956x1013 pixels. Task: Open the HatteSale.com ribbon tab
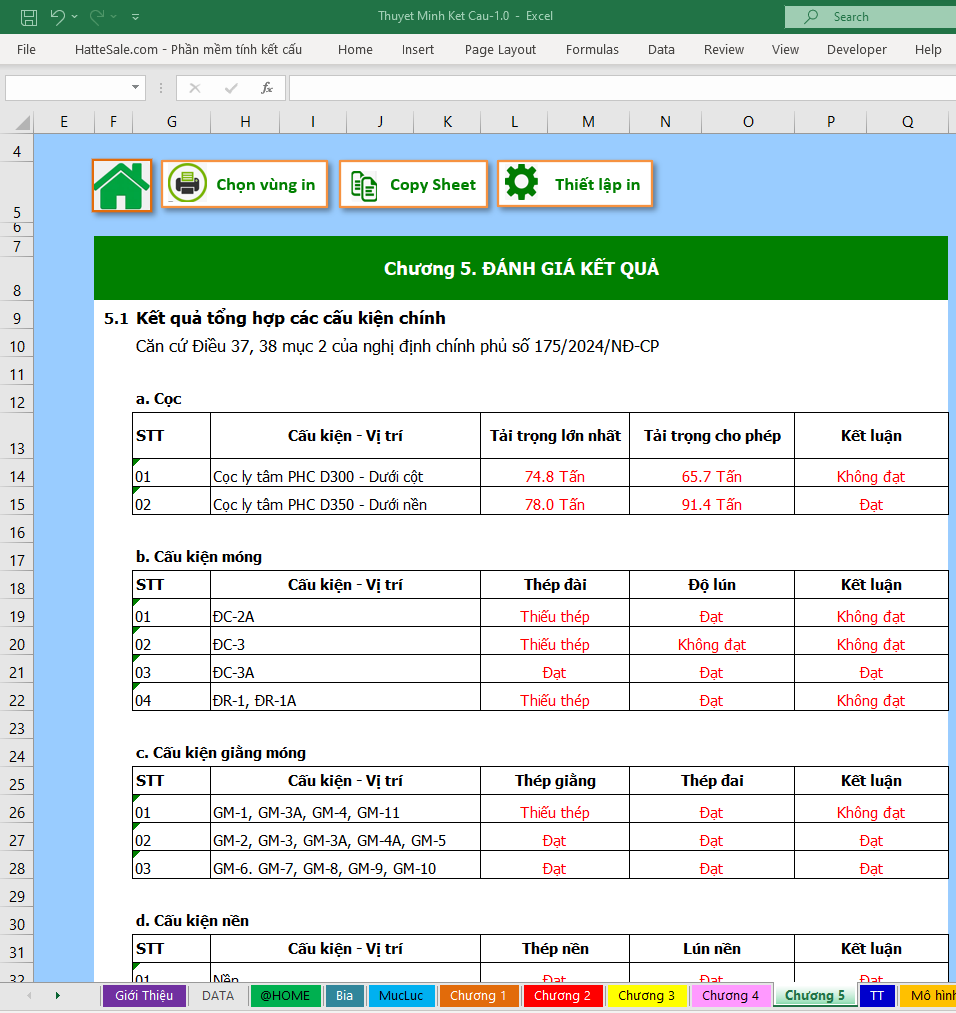pyautogui.click(x=188, y=50)
